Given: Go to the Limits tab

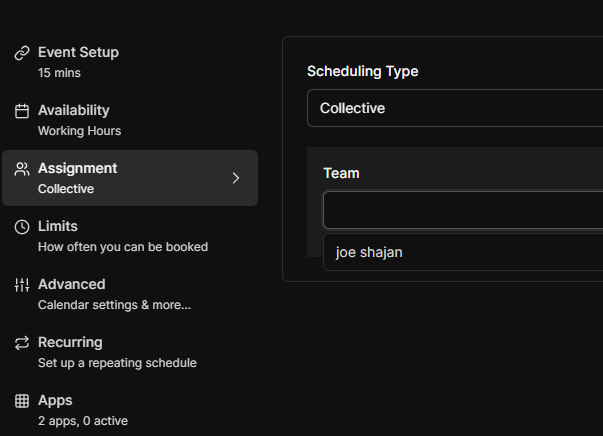Looking at the screenshot, I should point(58,227).
